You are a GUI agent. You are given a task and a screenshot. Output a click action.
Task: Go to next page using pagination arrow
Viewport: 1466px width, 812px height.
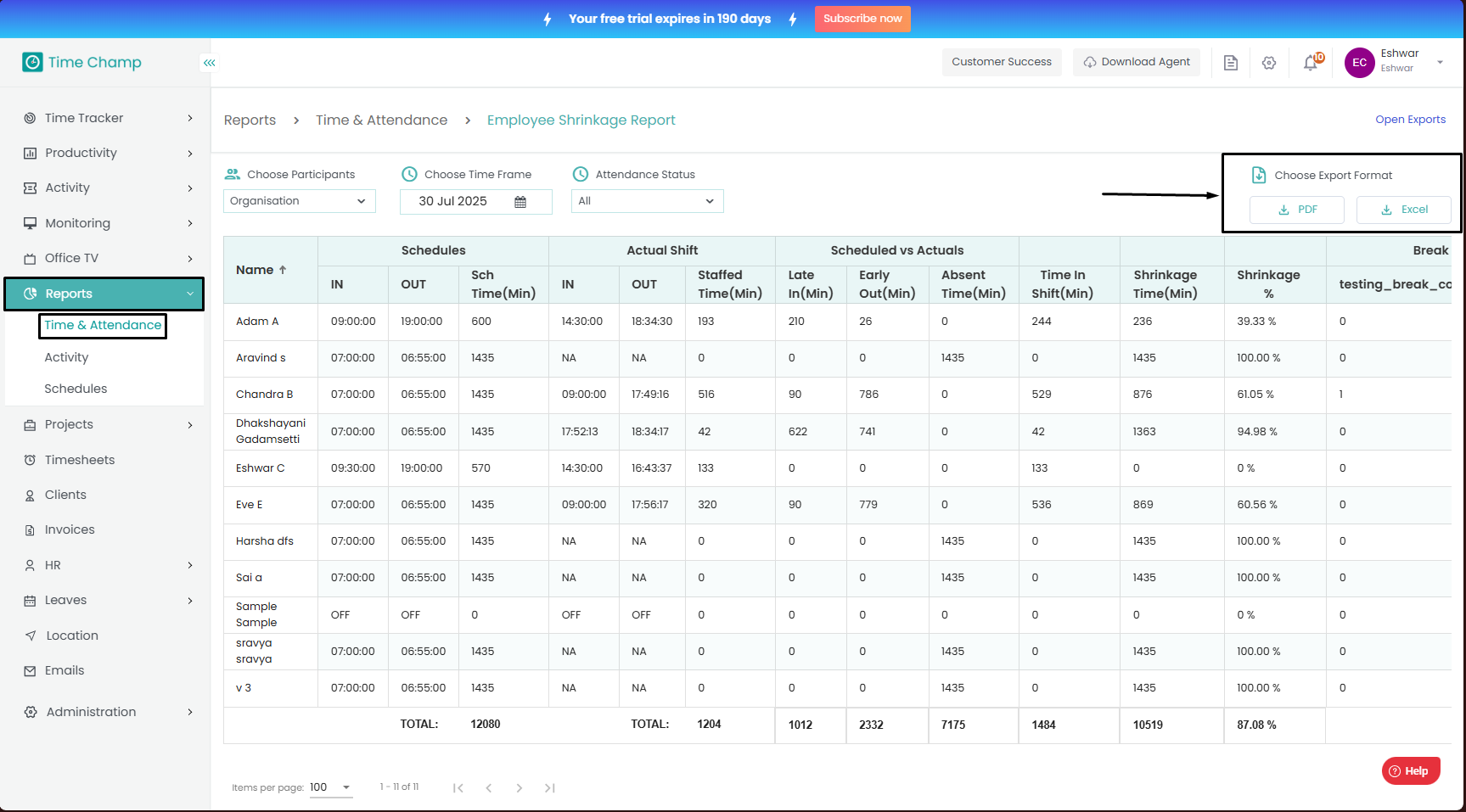click(x=520, y=788)
